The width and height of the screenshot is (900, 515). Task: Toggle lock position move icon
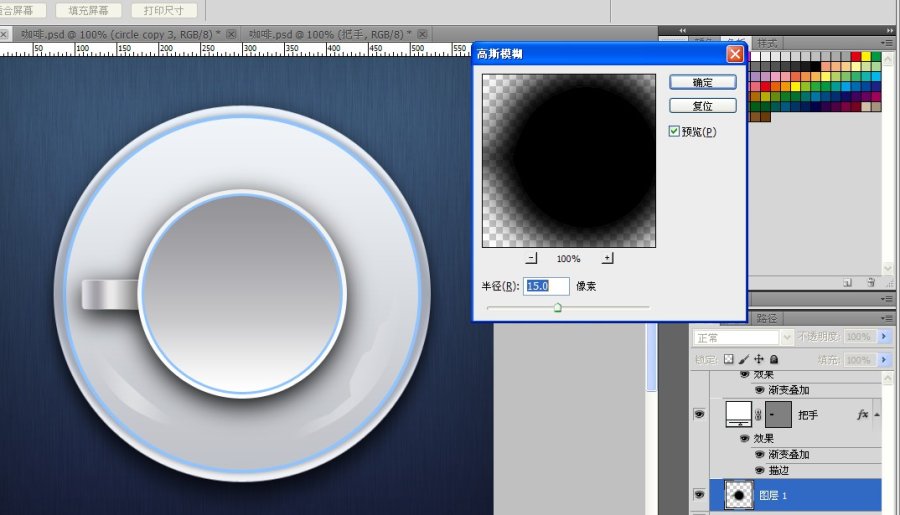(x=759, y=359)
